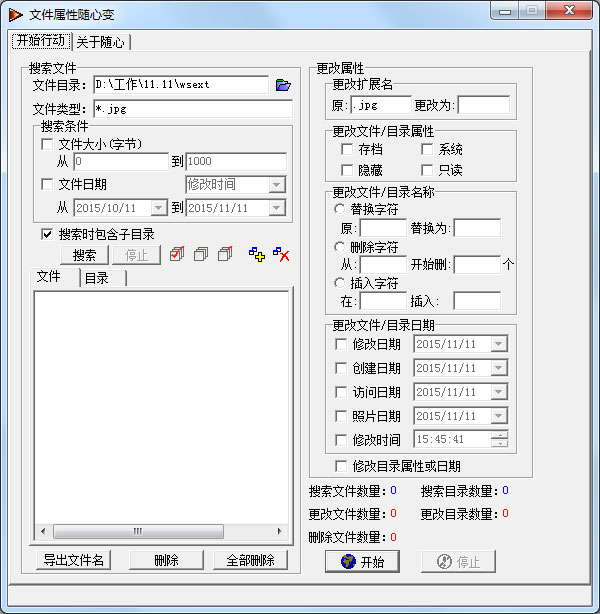Check the 存档 attribute

tap(347, 149)
